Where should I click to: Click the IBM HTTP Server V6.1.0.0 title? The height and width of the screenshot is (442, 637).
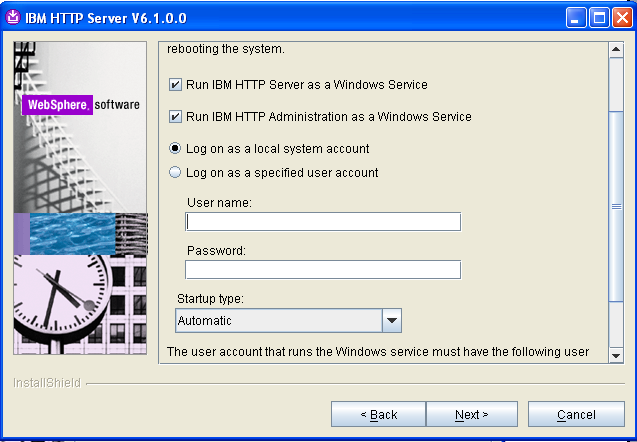106,18
